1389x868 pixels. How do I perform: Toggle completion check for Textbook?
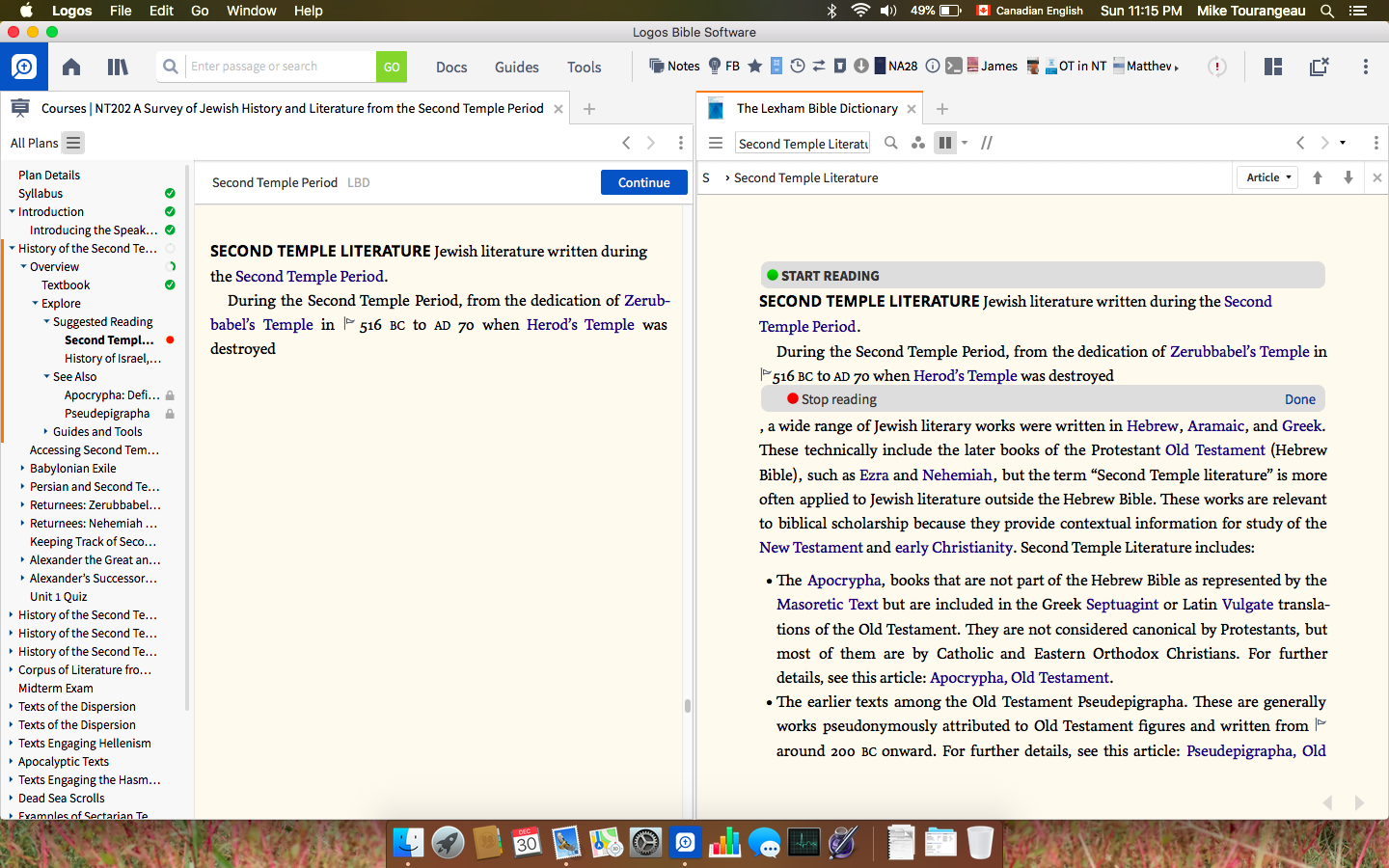[170, 285]
